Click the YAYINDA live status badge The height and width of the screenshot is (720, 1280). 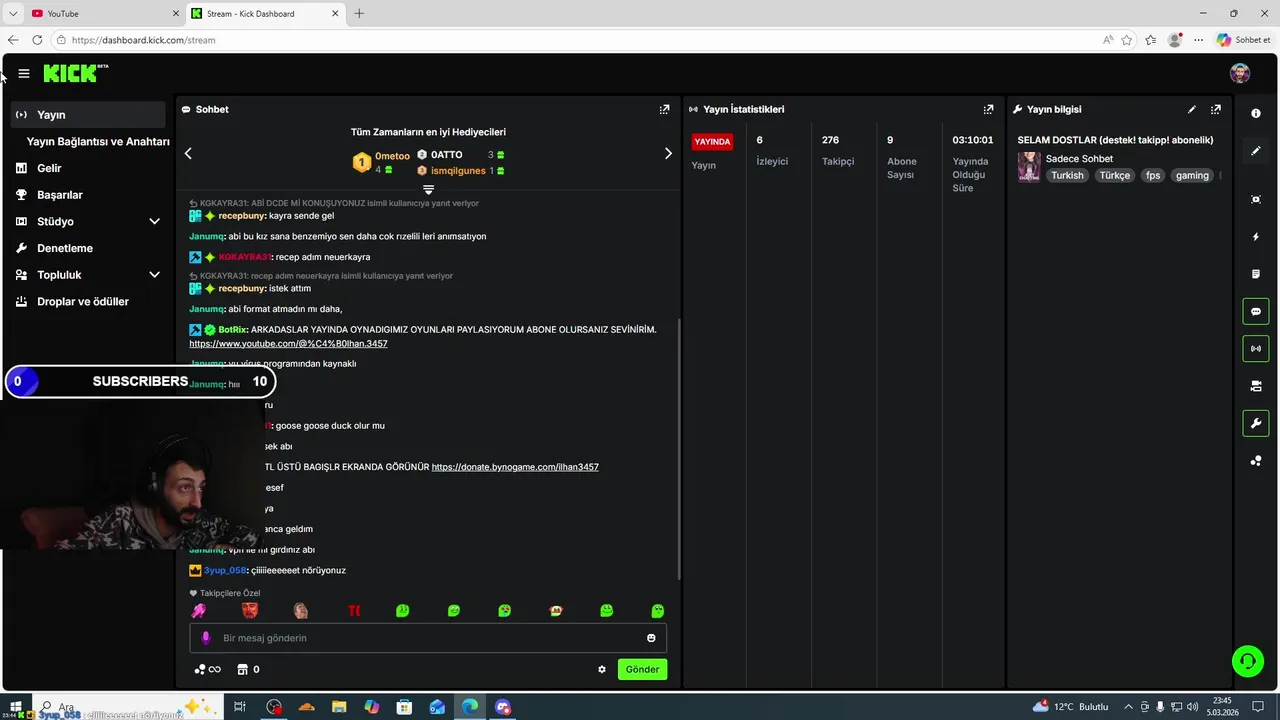click(x=712, y=141)
